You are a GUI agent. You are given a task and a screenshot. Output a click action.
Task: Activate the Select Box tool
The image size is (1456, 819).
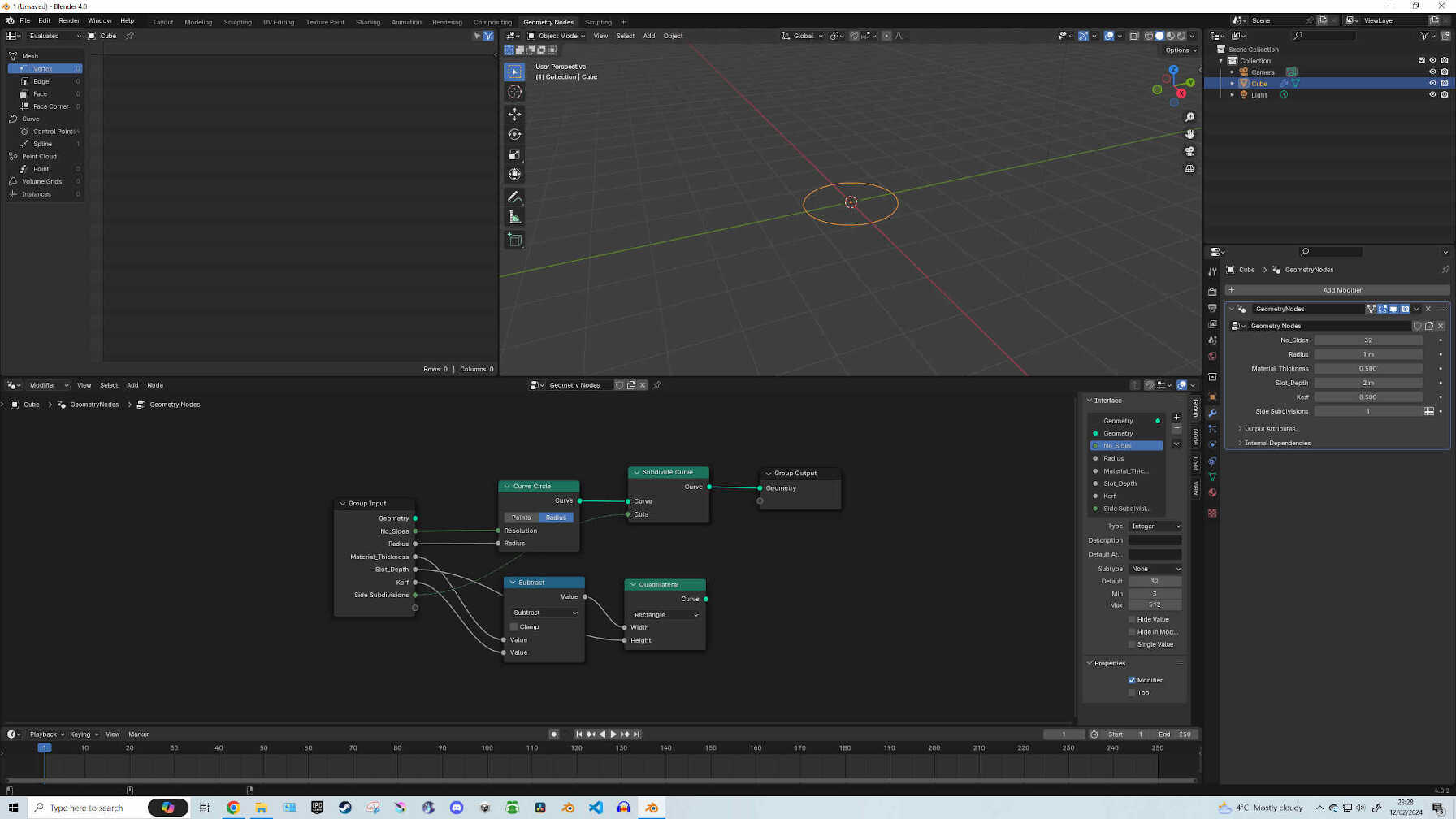tap(514, 71)
